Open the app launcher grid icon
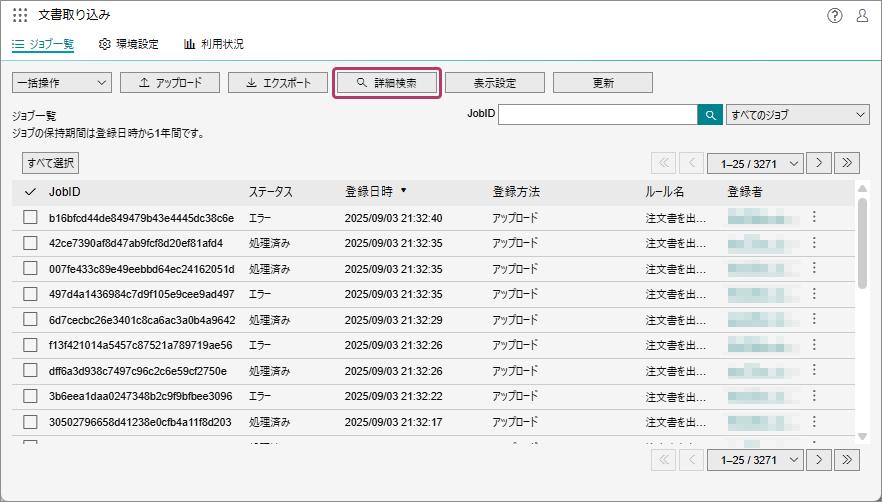The width and height of the screenshot is (882, 502). pos(20,15)
